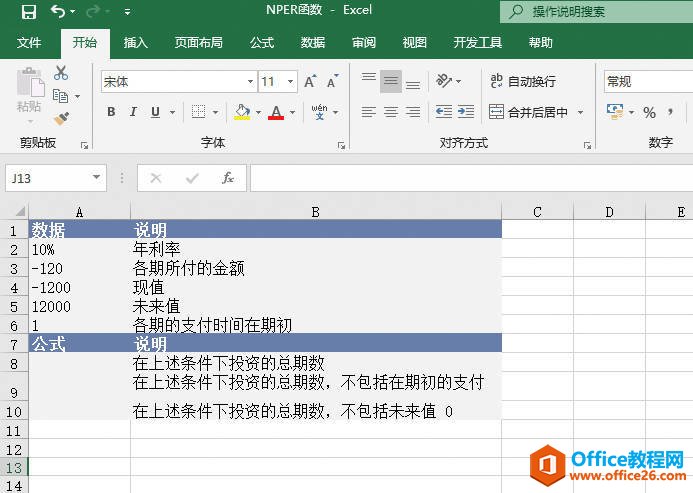Screen dimensions: 693x493
Task: Expand the Copy options dropdown arrow
Action: 77,96
